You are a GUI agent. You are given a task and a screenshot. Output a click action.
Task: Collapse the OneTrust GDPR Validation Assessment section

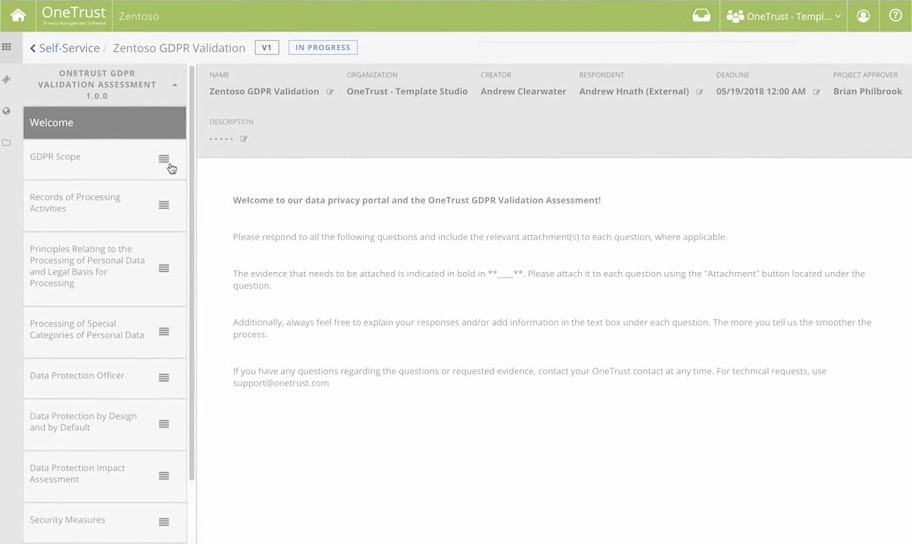coord(175,85)
